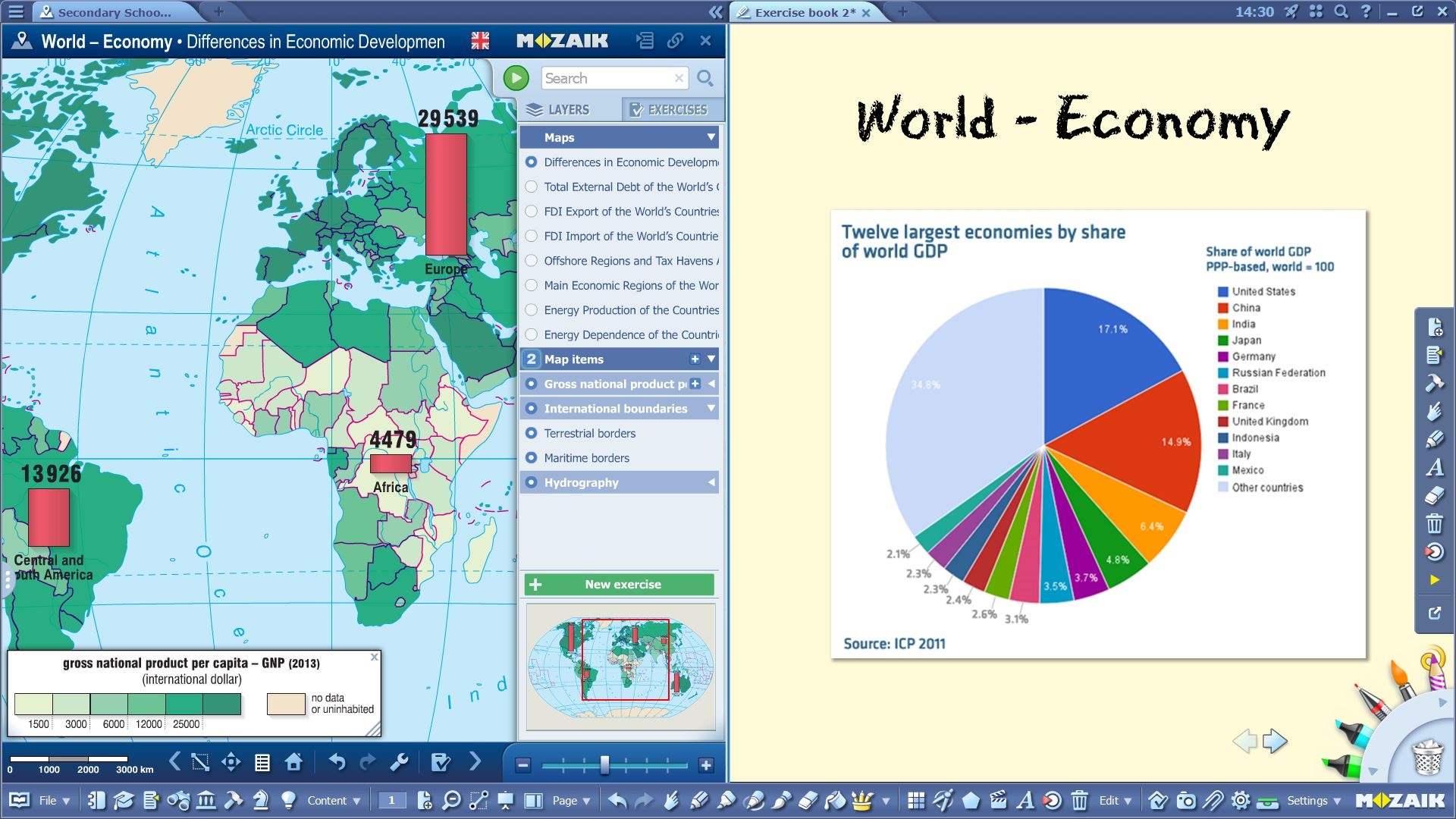Switch to the EXERCISES tab

[670, 109]
